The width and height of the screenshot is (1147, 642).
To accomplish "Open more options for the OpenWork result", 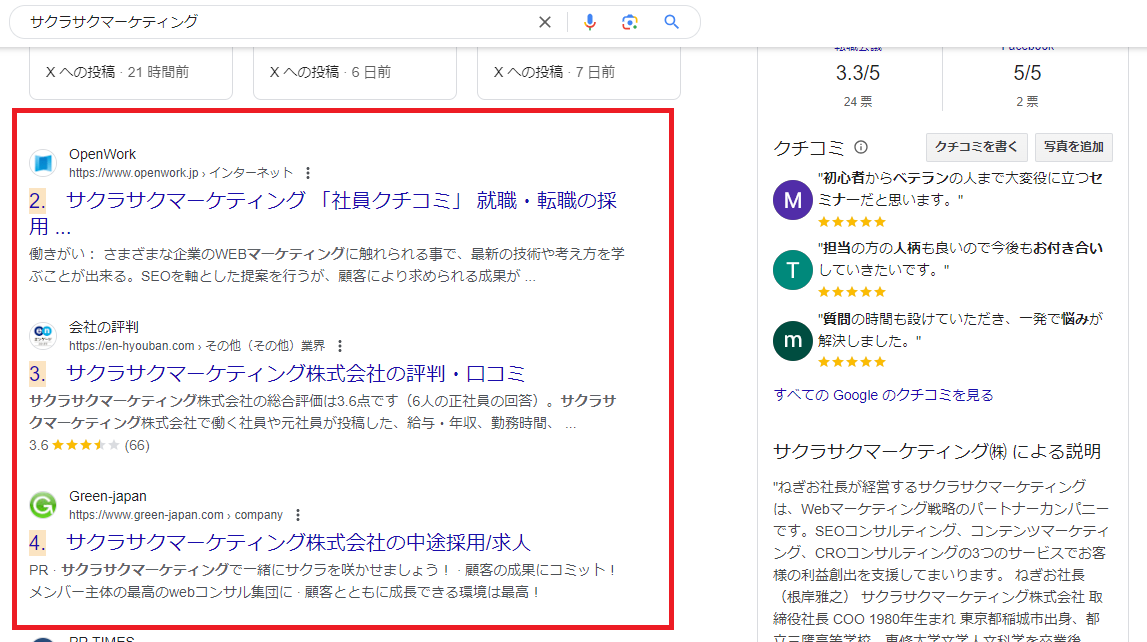I will coord(308,173).
